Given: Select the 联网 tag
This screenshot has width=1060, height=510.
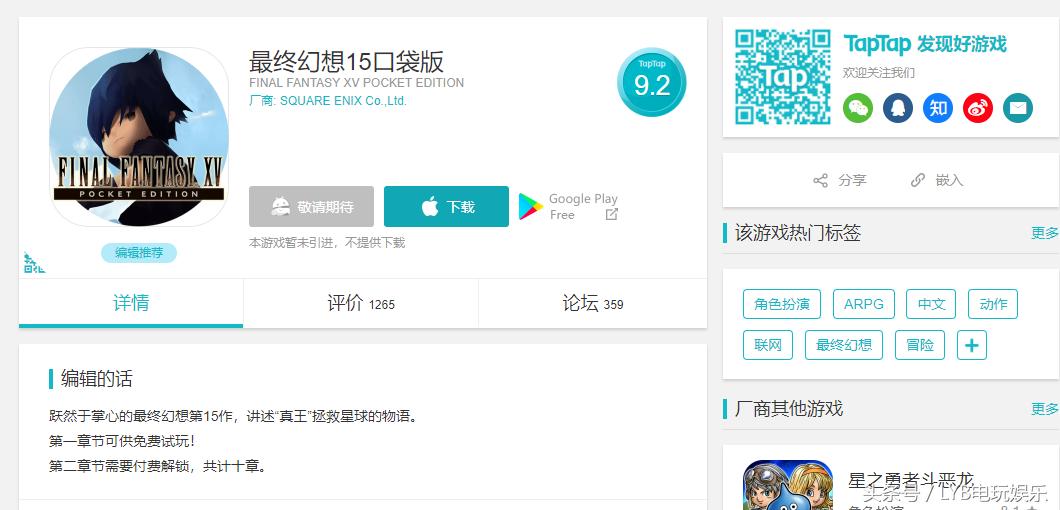Looking at the screenshot, I should click(767, 345).
